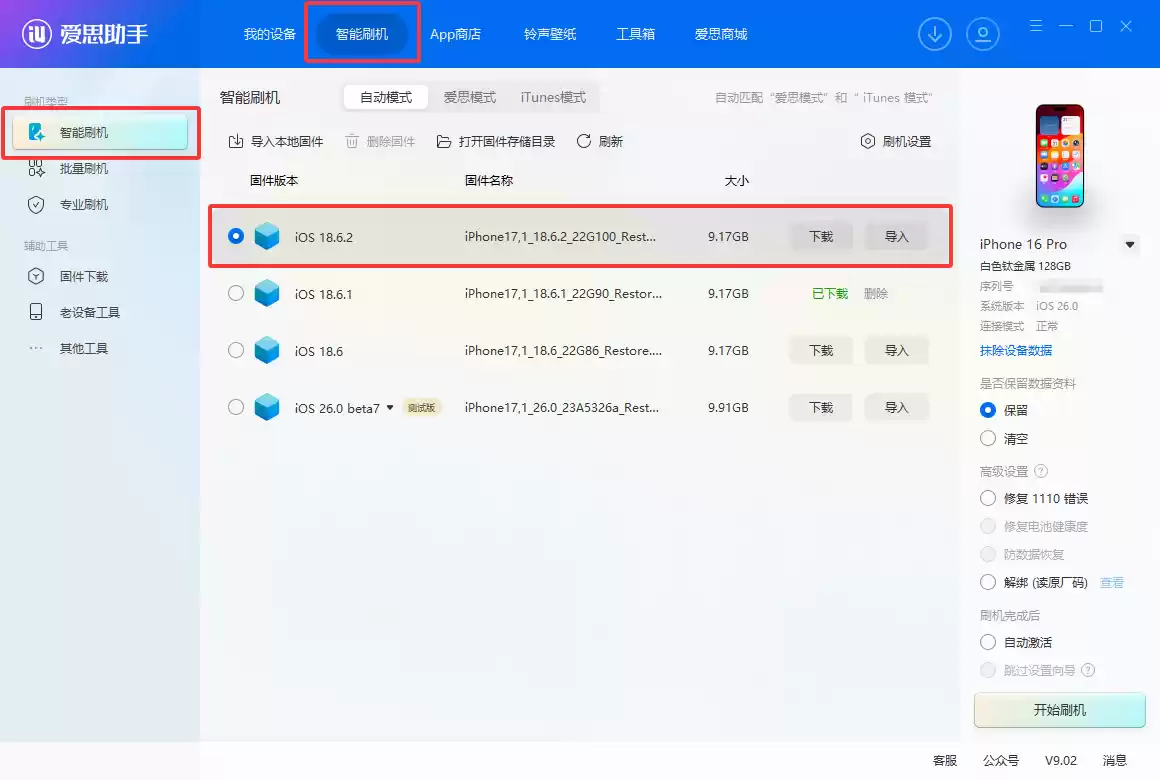Click the 抹除设备数据 link

[1016, 350]
